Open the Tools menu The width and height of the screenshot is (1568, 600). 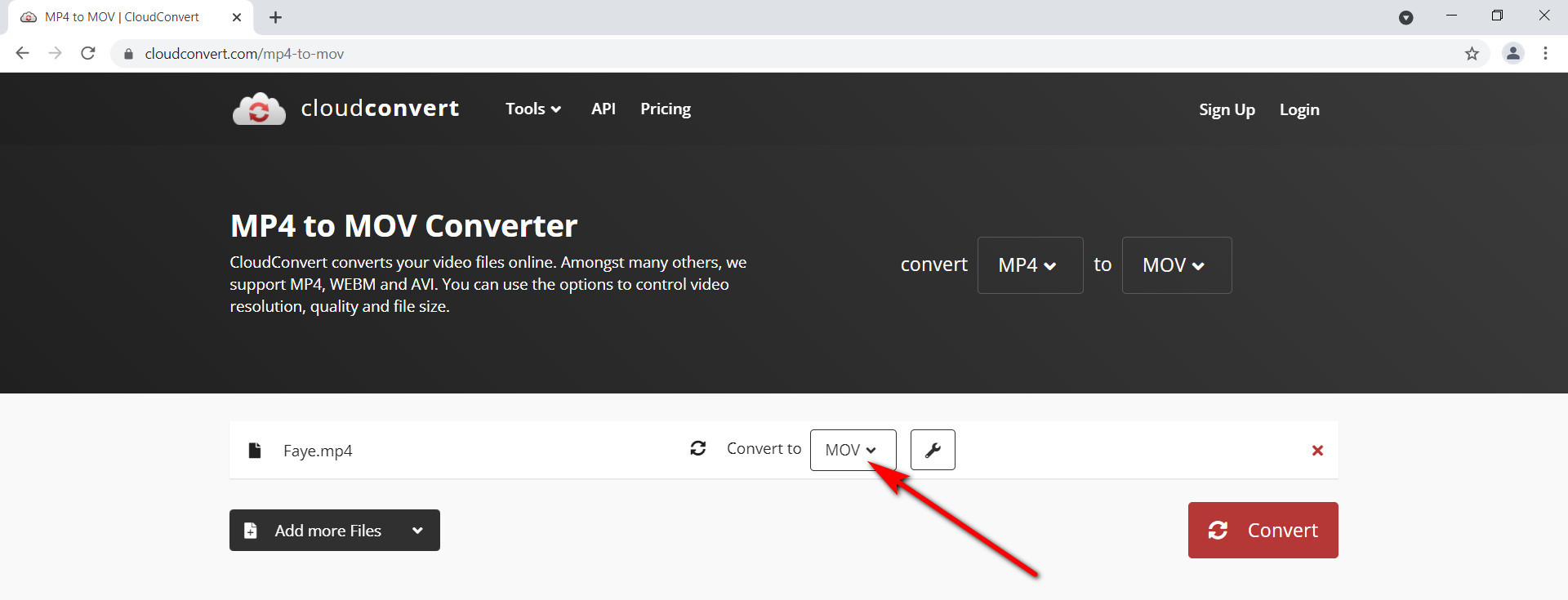532,109
